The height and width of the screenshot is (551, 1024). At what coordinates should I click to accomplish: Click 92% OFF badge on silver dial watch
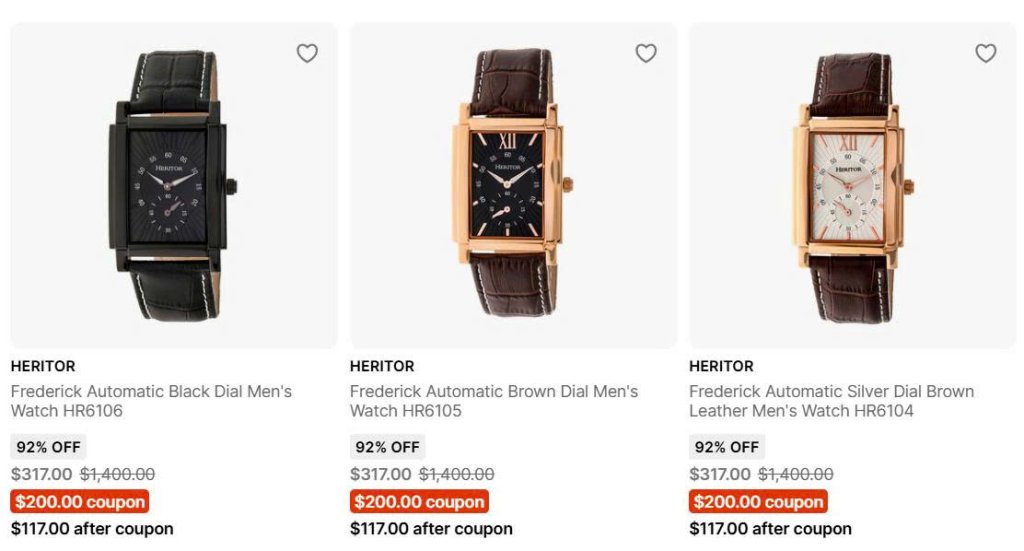pyautogui.click(x=726, y=447)
